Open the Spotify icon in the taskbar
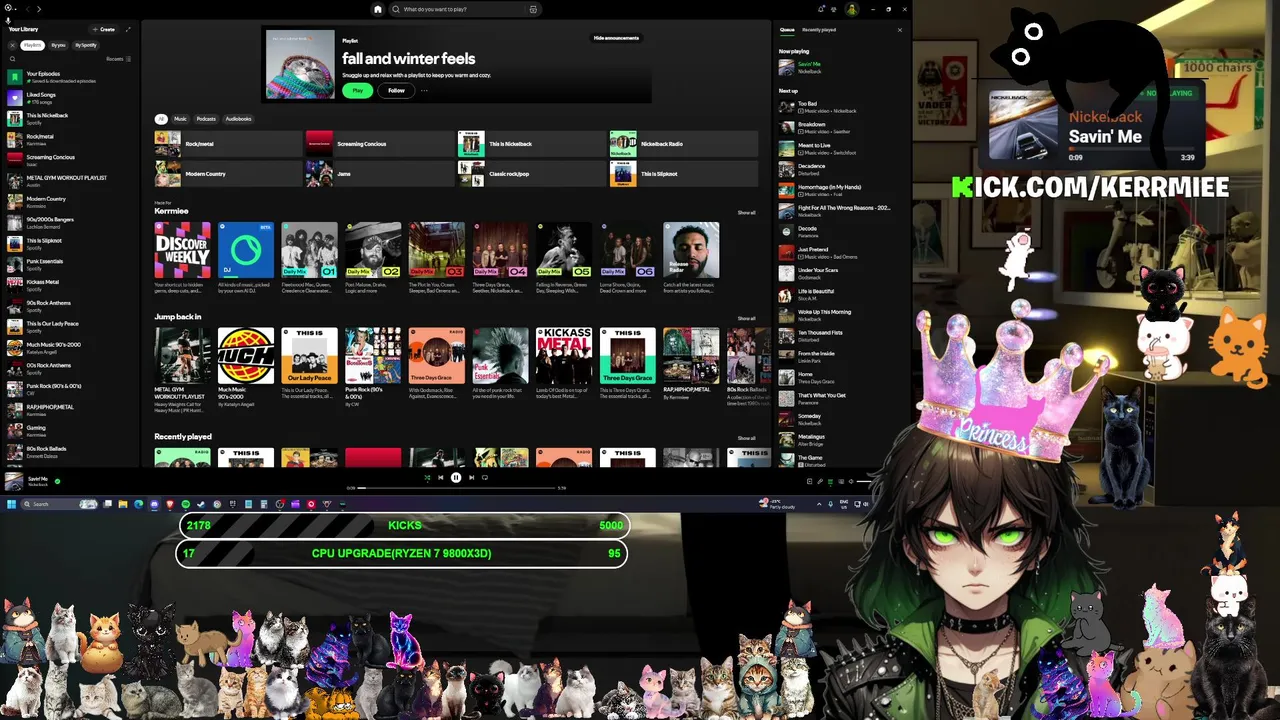The width and height of the screenshot is (1280, 720). [x=185, y=504]
